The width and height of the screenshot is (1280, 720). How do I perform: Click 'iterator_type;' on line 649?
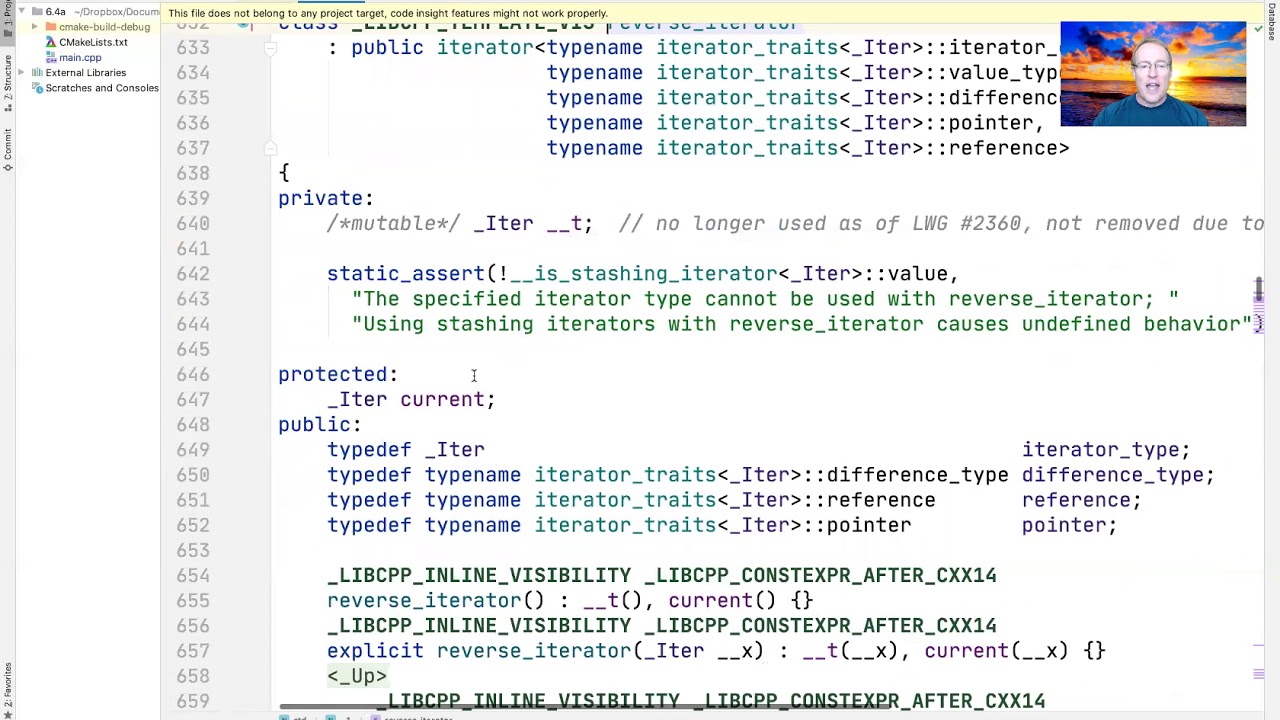click(1106, 450)
